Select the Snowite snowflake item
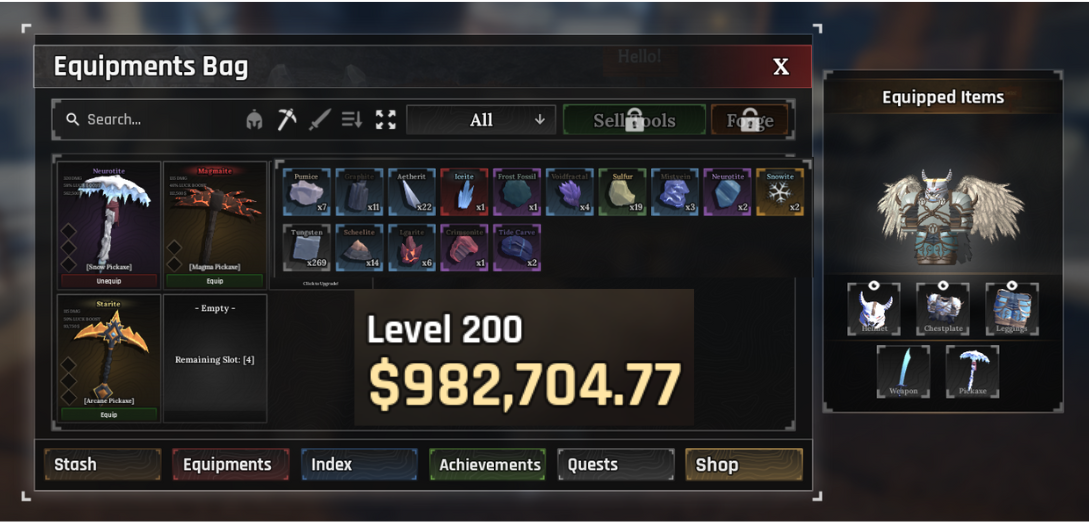This screenshot has width=1089, height=522. 780,192
